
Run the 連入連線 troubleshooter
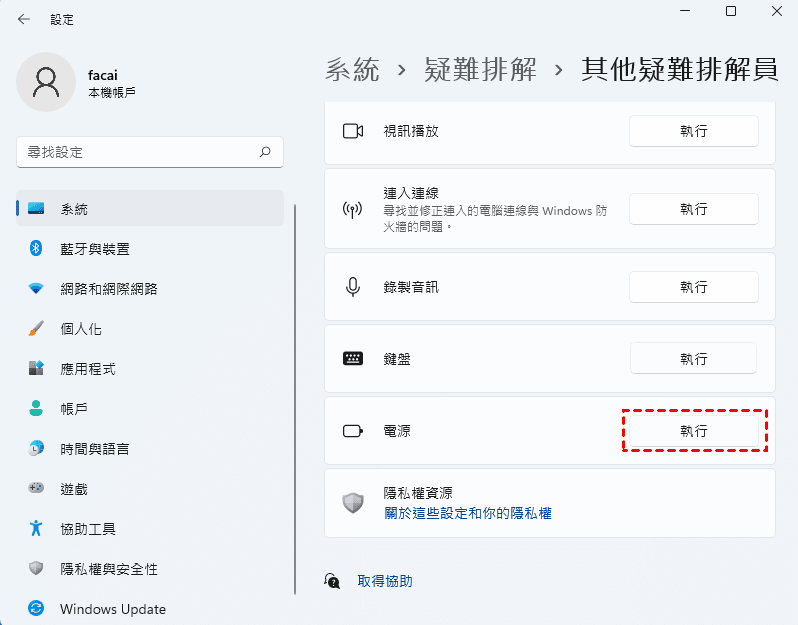point(693,209)
